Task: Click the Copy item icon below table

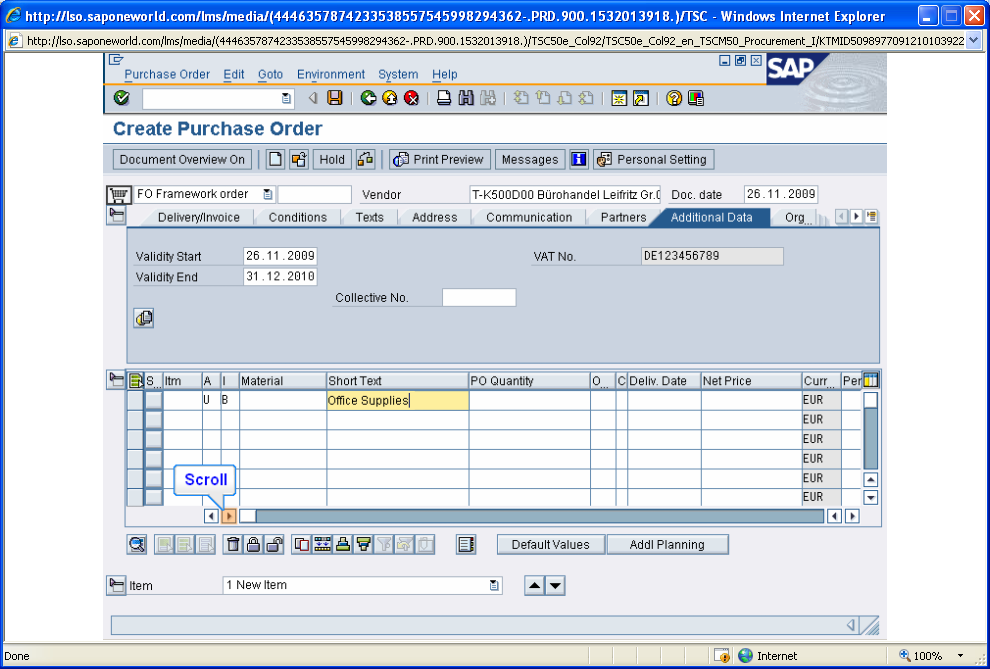Action: 302,544
